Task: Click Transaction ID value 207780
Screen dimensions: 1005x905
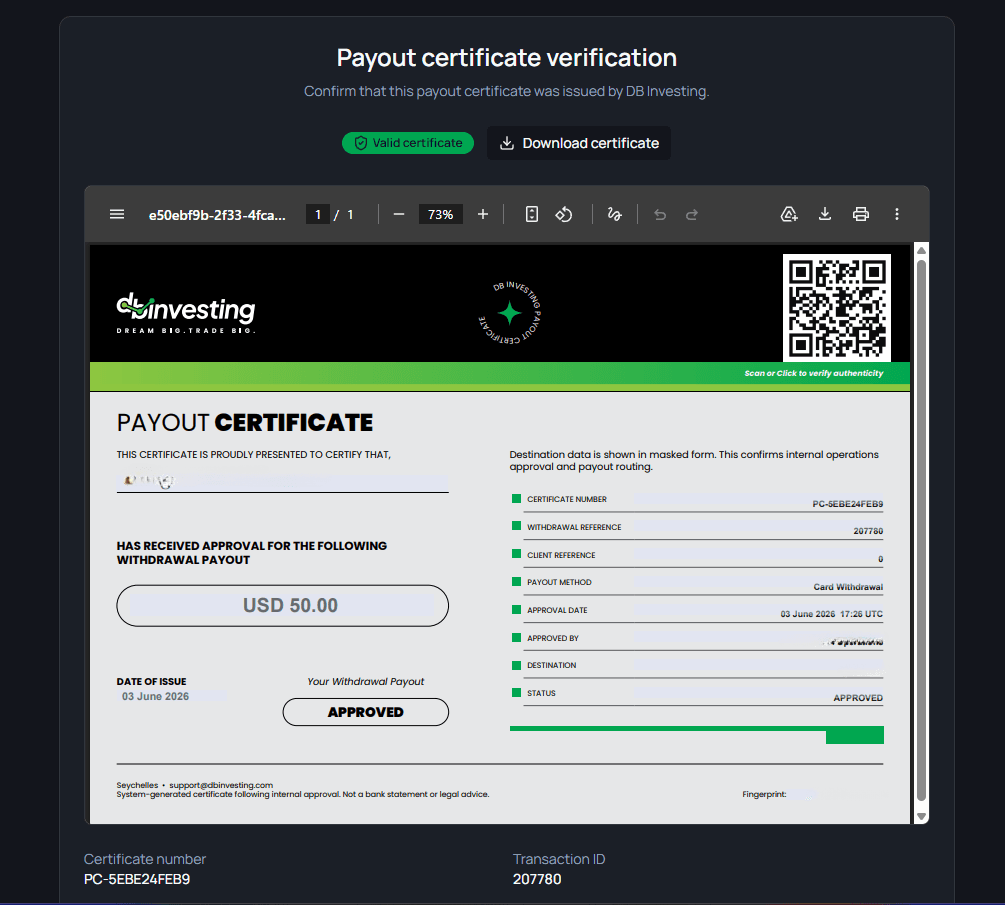Action: pyautogui.click(x=536, y=879)
